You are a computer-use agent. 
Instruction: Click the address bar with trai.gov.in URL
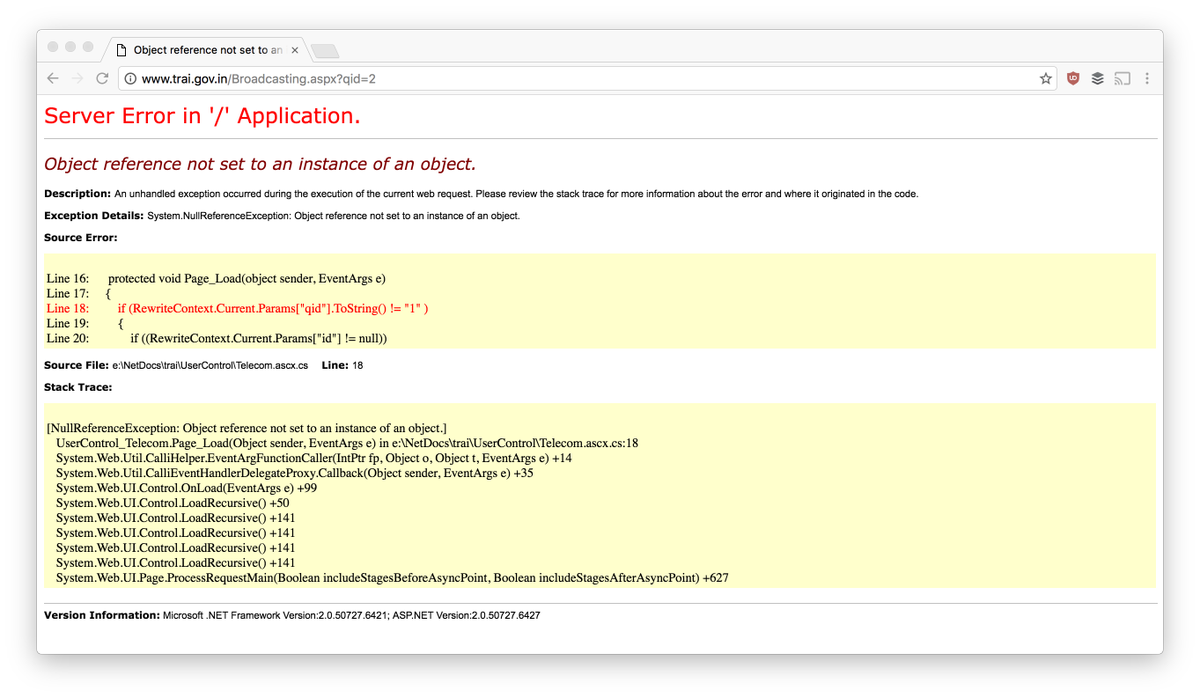click(588, 78)
